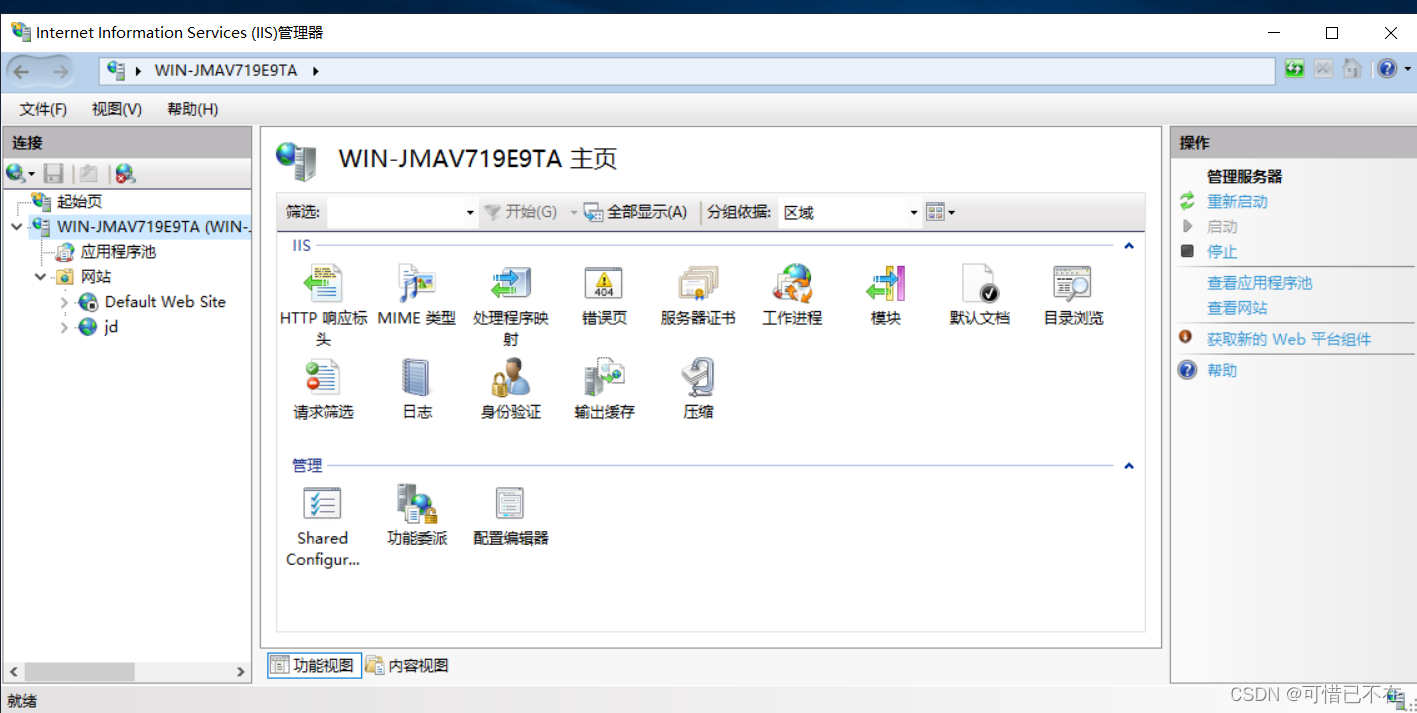Open the 处理程序映射 feature icon

[x=510, y=285]
